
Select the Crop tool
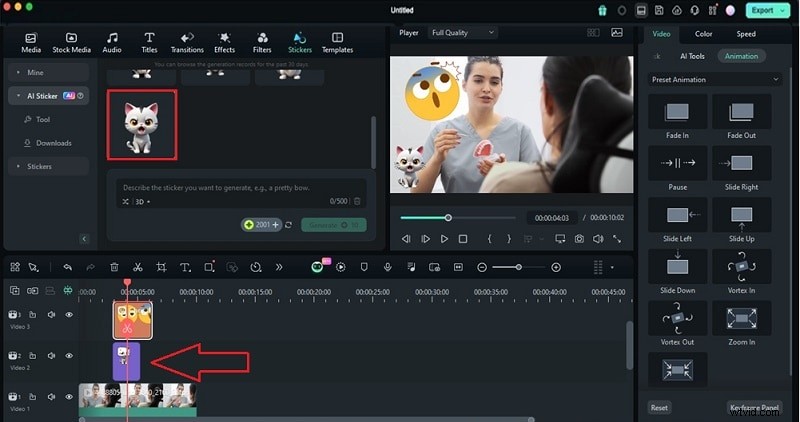(161, 267)
